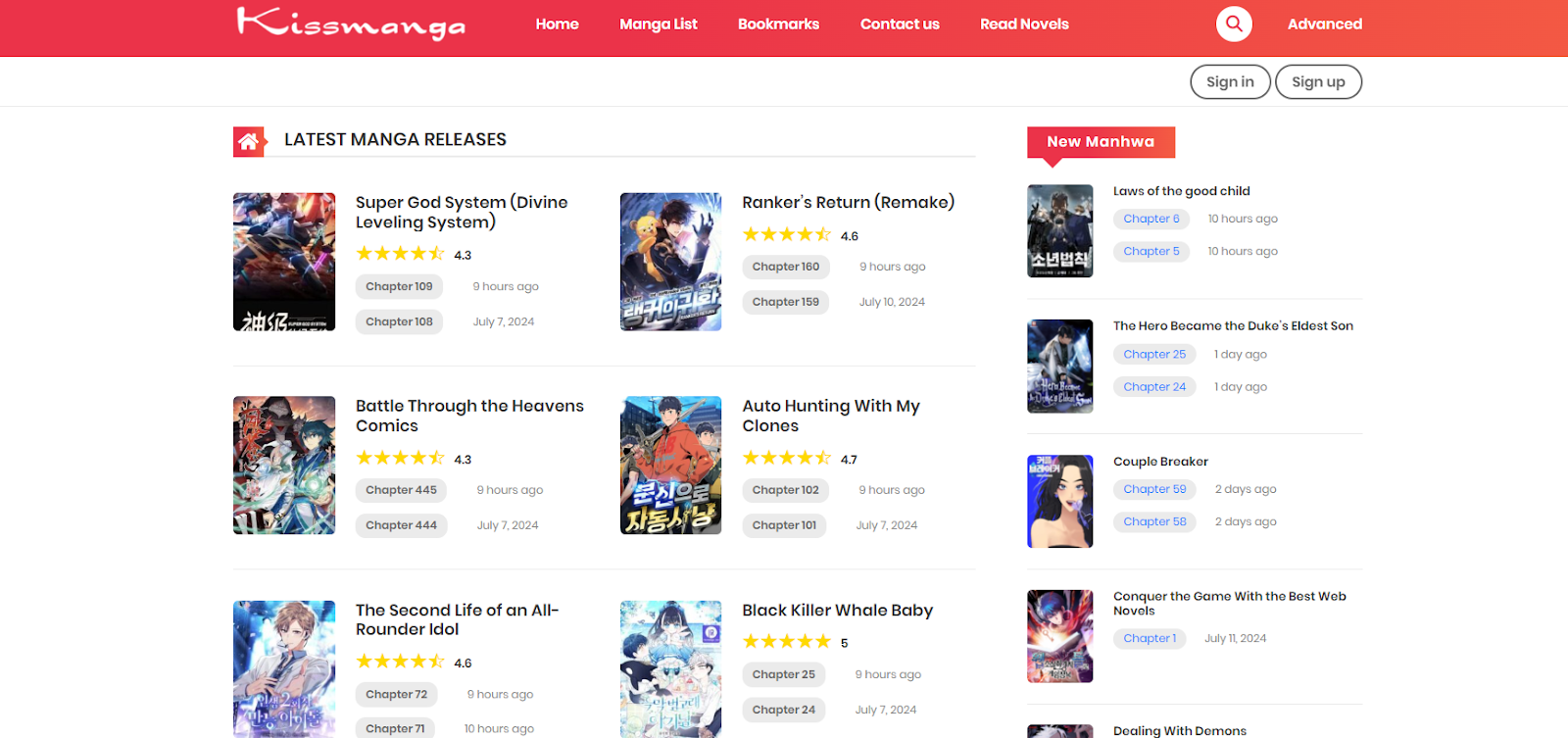Open Hero Became the Duke's Eldest Son thumbnail
The width and height of the screenshot is (1568, 738).
pyautogui.click(x=1060, y=367)
